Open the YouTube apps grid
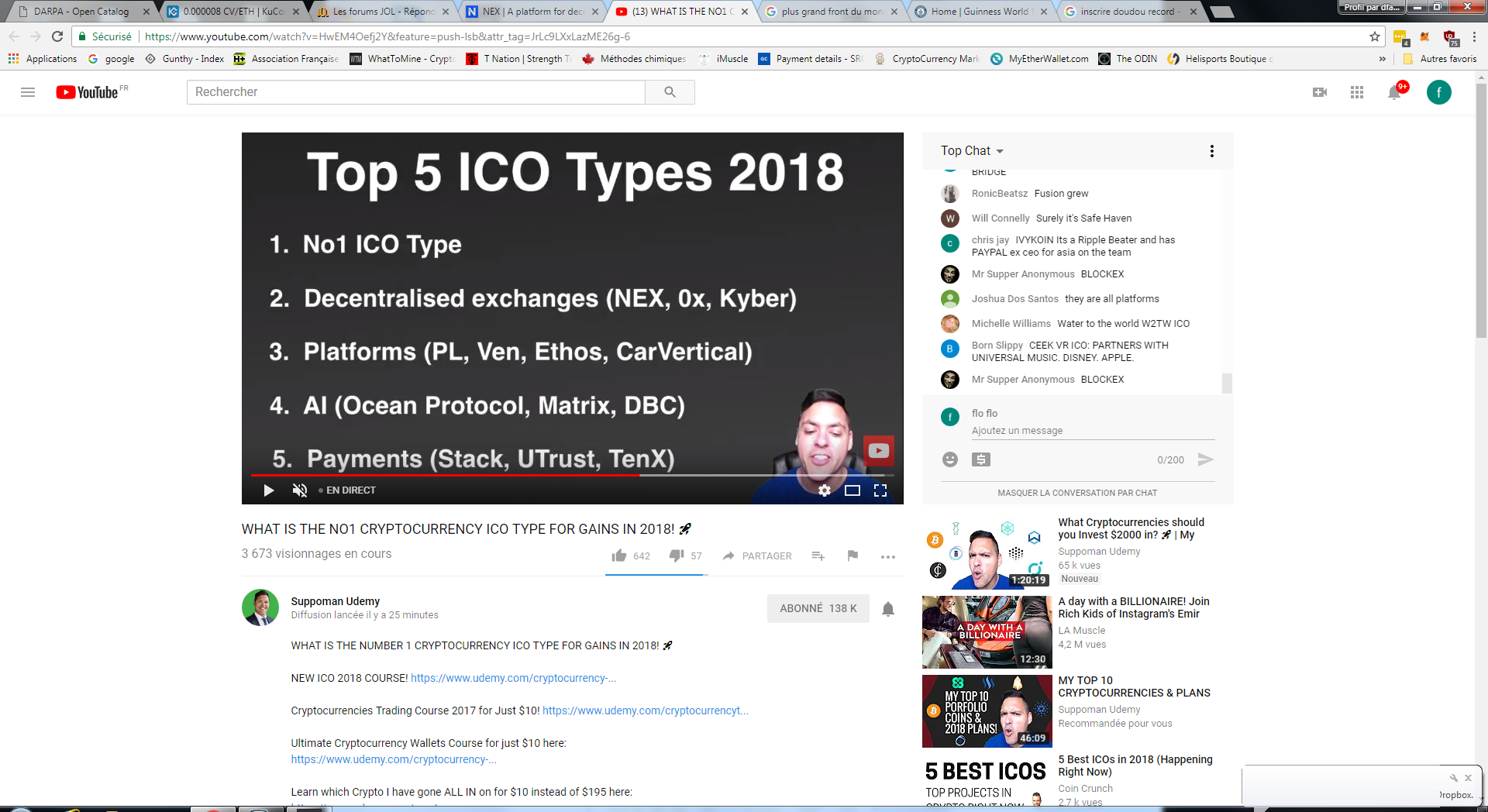The image size is (1488, 812). [x=1357, y=92]
